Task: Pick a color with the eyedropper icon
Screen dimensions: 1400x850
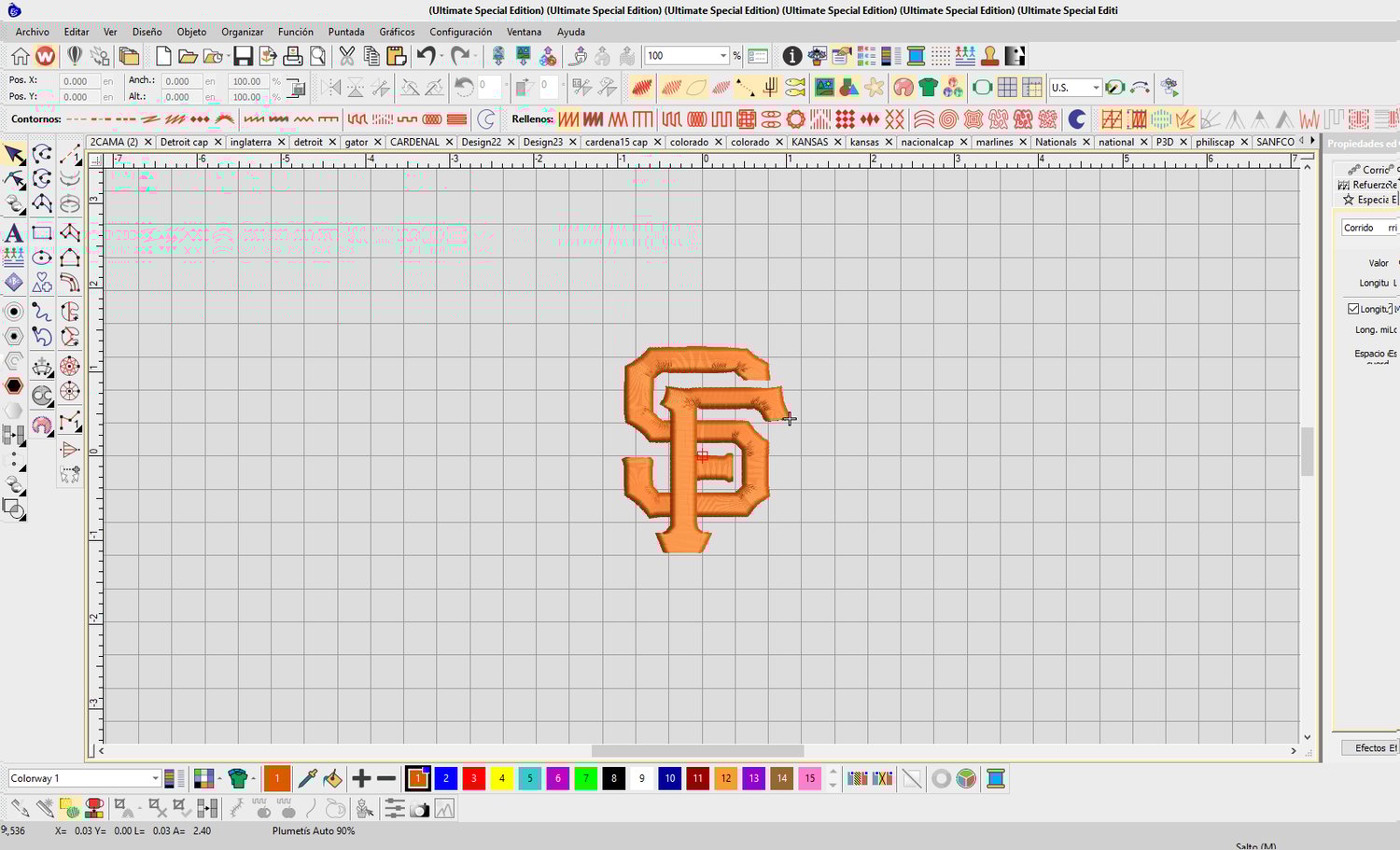Action: coord(306,778)
